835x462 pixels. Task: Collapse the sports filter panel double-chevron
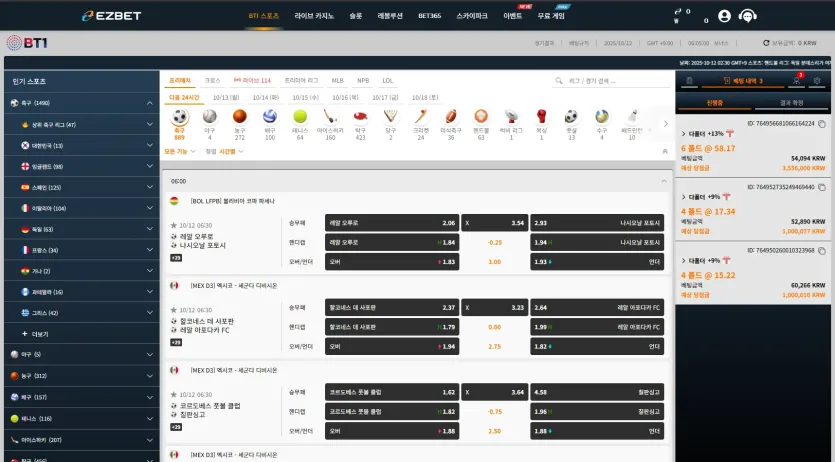click(x=665, y=152)
